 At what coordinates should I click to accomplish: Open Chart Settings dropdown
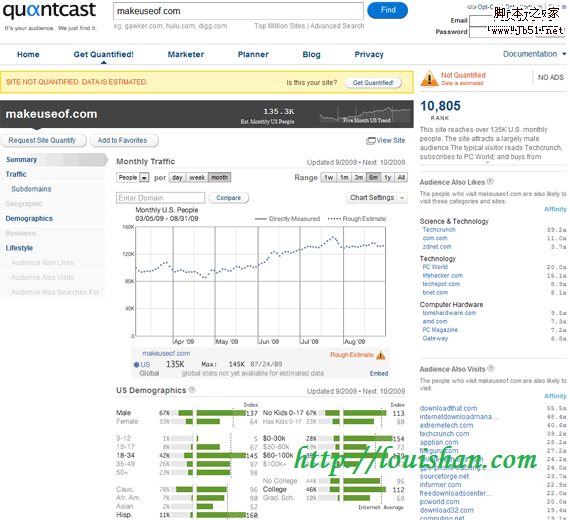[x=377, y=198]
